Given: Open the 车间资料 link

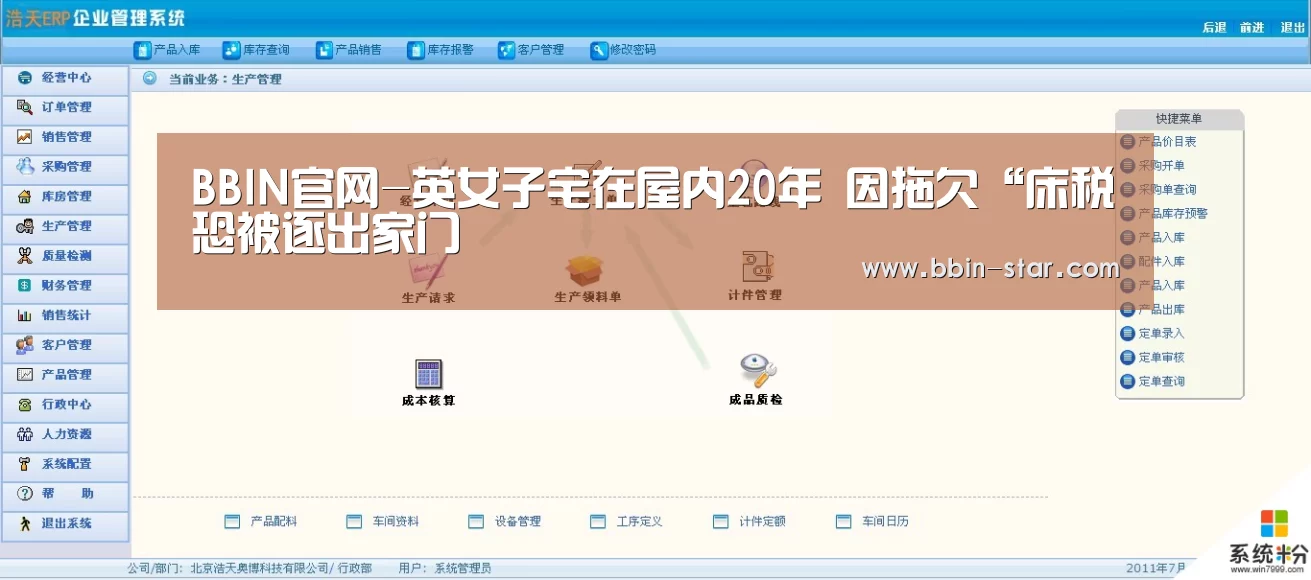Looking at the screenshot, I should (x=383, y=522).
